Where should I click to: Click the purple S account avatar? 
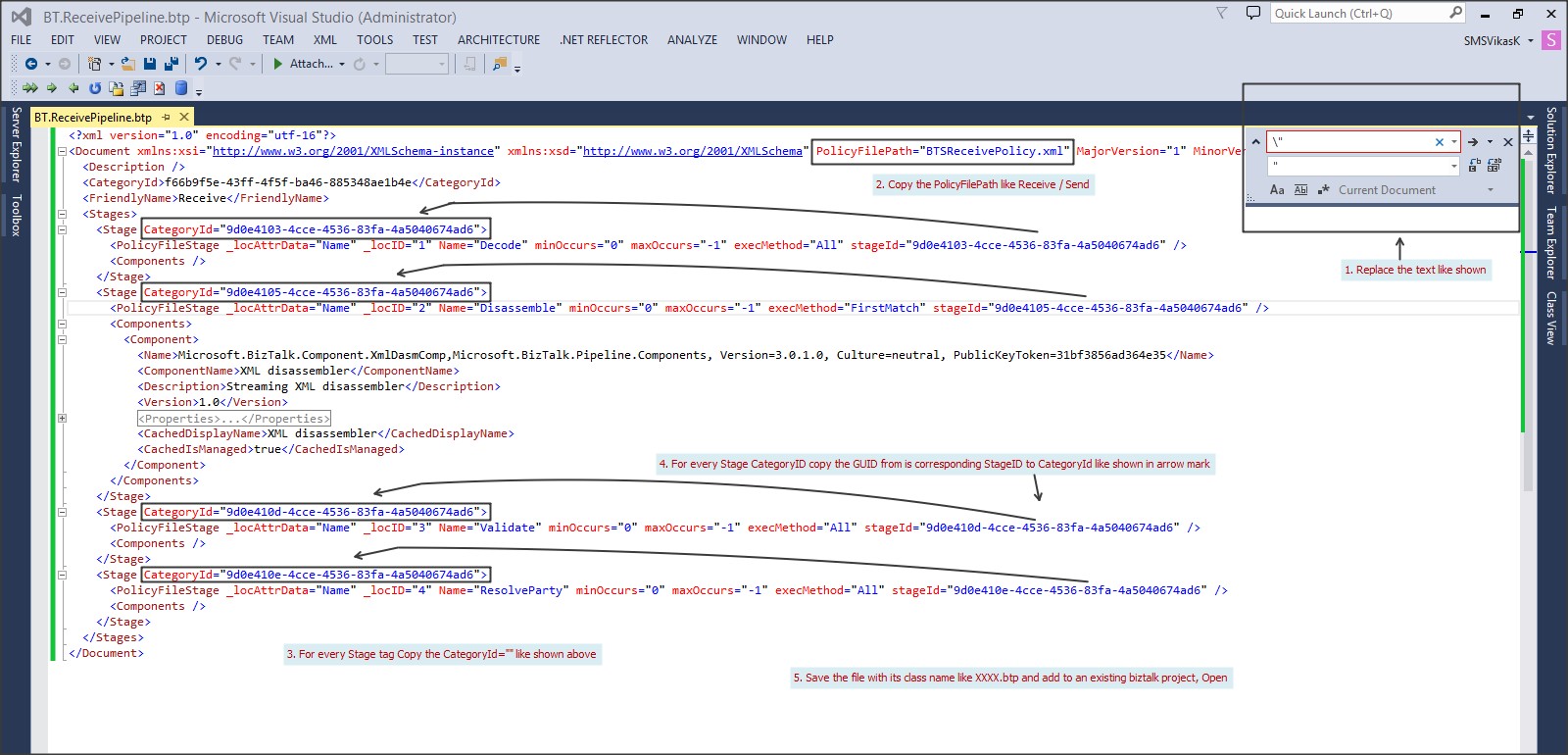(1550, 40)
